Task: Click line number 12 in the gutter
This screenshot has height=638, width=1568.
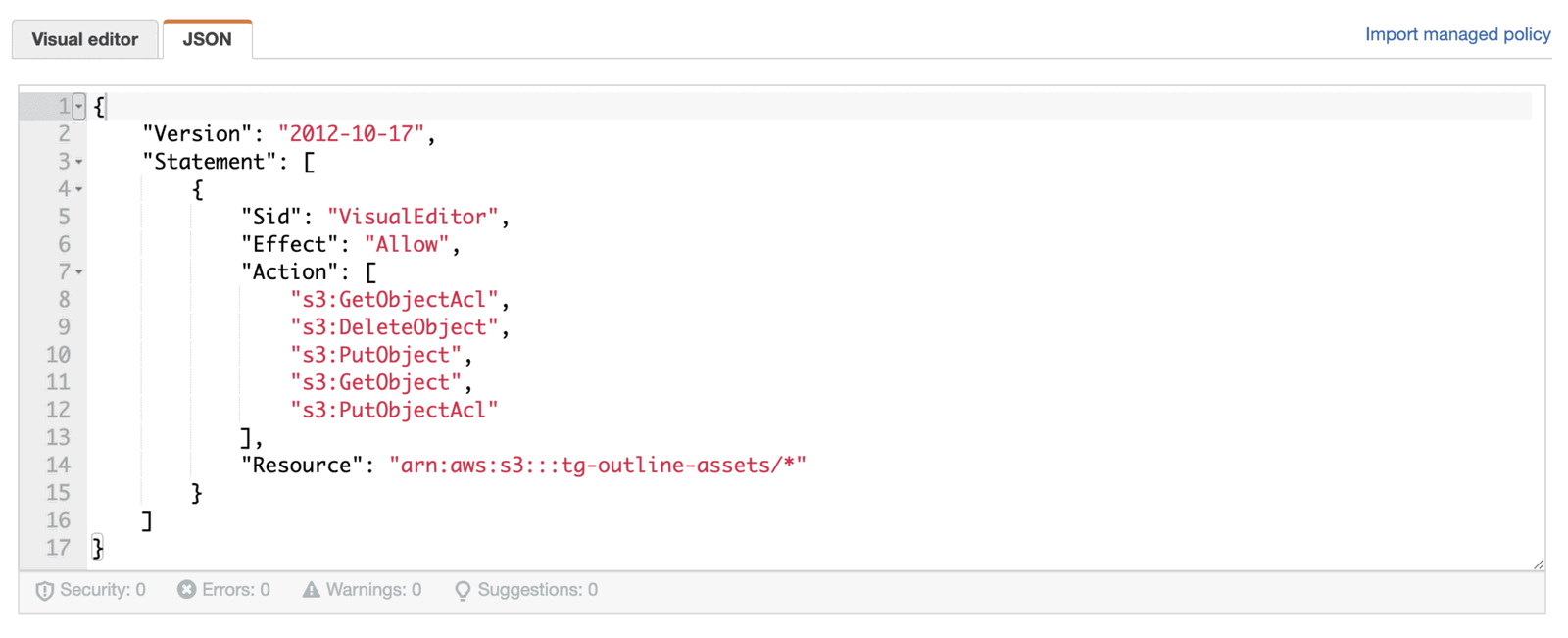Action: click(x=58, y=411)
